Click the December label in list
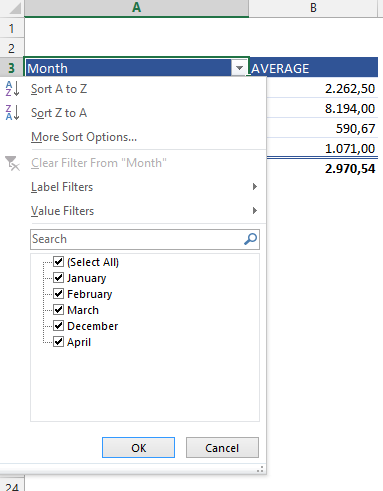The width and height of the screenshot is (383, 491). (93, 326)
